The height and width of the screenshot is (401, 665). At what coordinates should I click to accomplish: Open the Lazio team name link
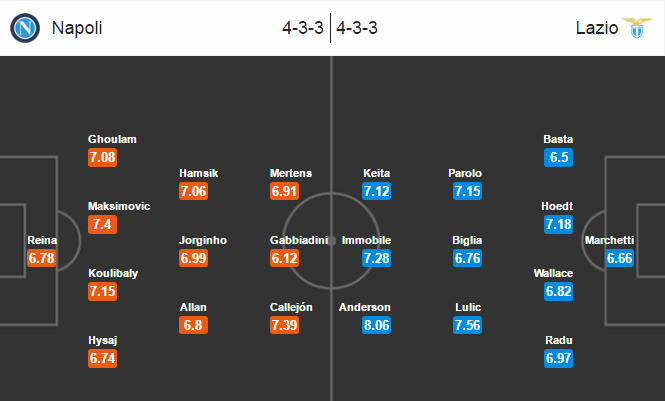click(597, 28)
